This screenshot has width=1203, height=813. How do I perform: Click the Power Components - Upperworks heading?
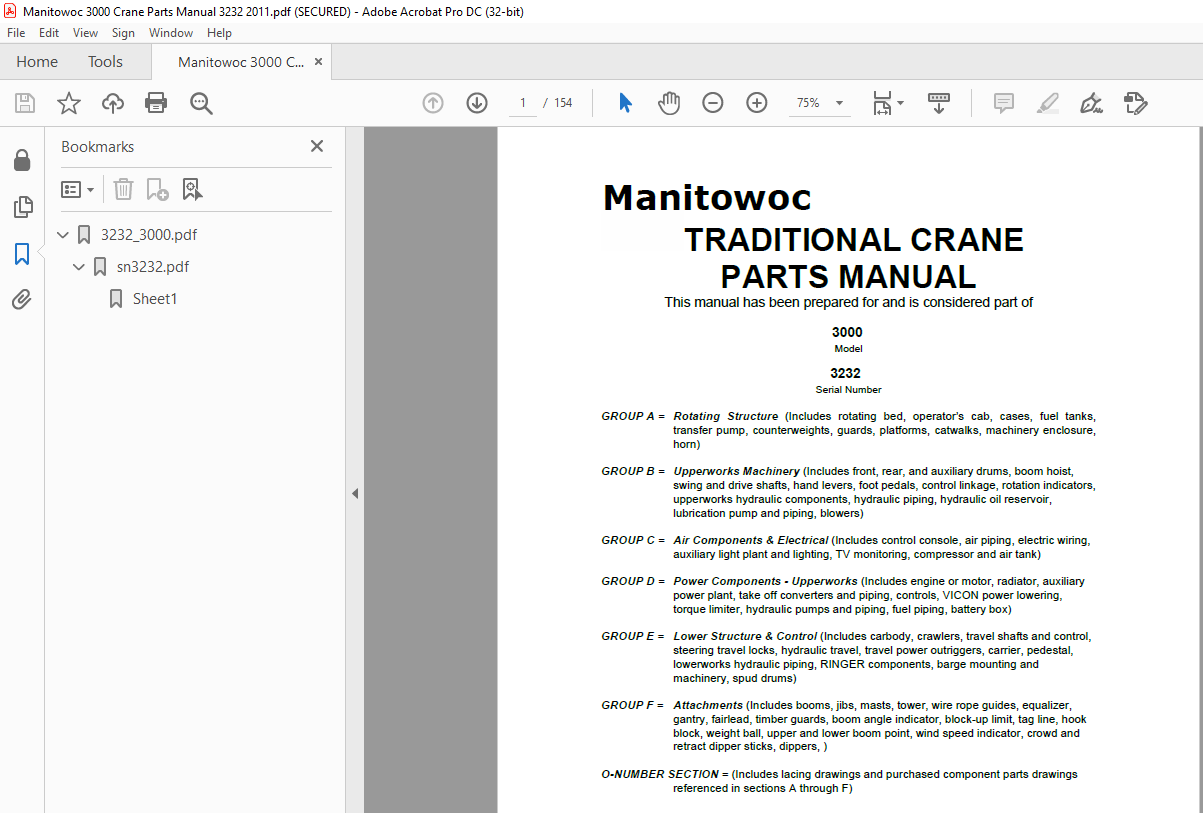765,581
